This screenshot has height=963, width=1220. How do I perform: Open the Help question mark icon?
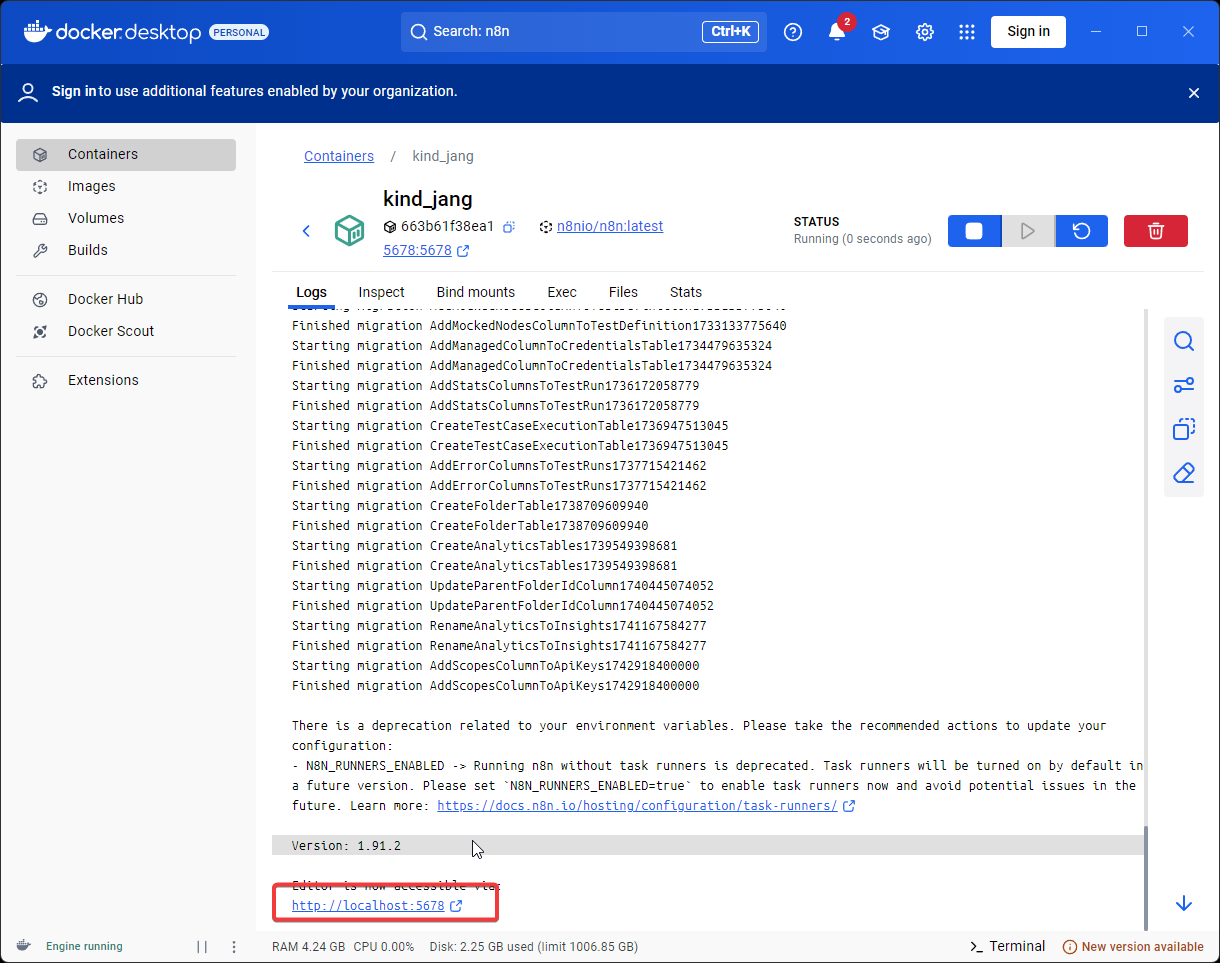(793, 32)
